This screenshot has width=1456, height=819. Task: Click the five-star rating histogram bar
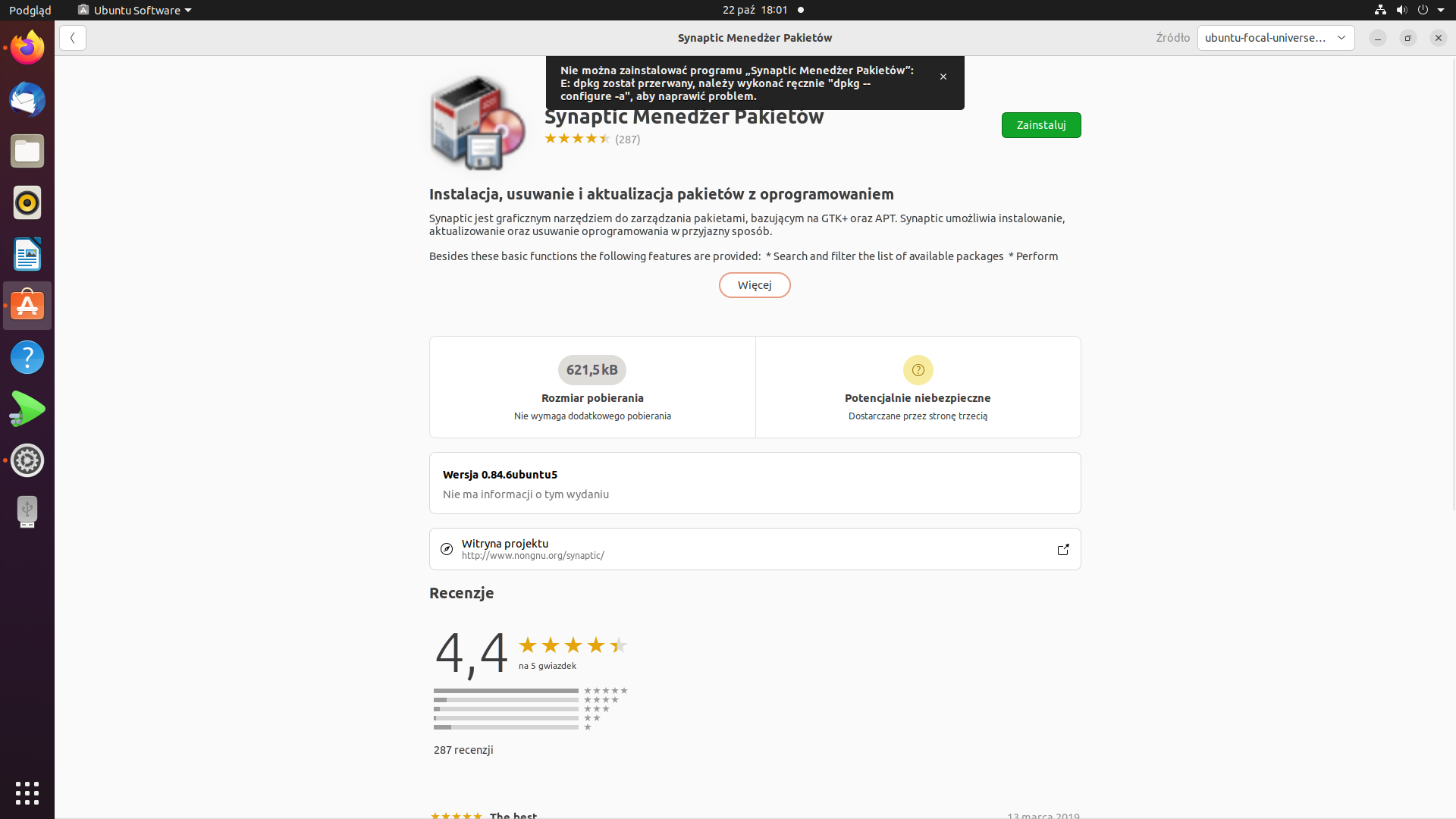(506, 691)
